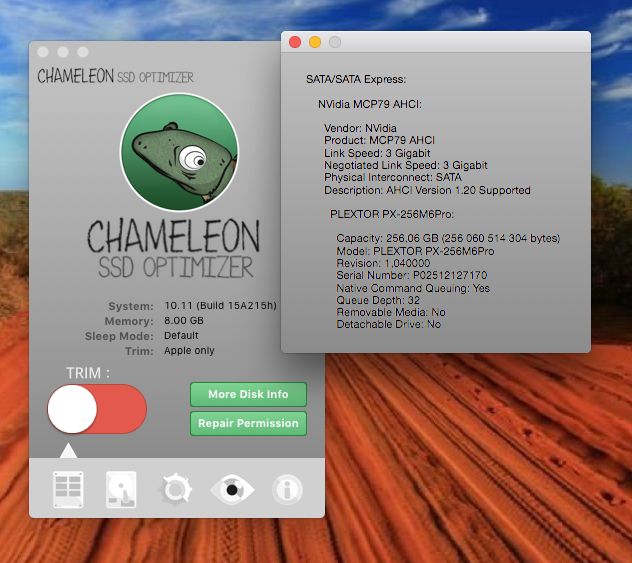632x563 pixels.
Task: Click the 'Queue Depth: 32' line
Action: 378,300
